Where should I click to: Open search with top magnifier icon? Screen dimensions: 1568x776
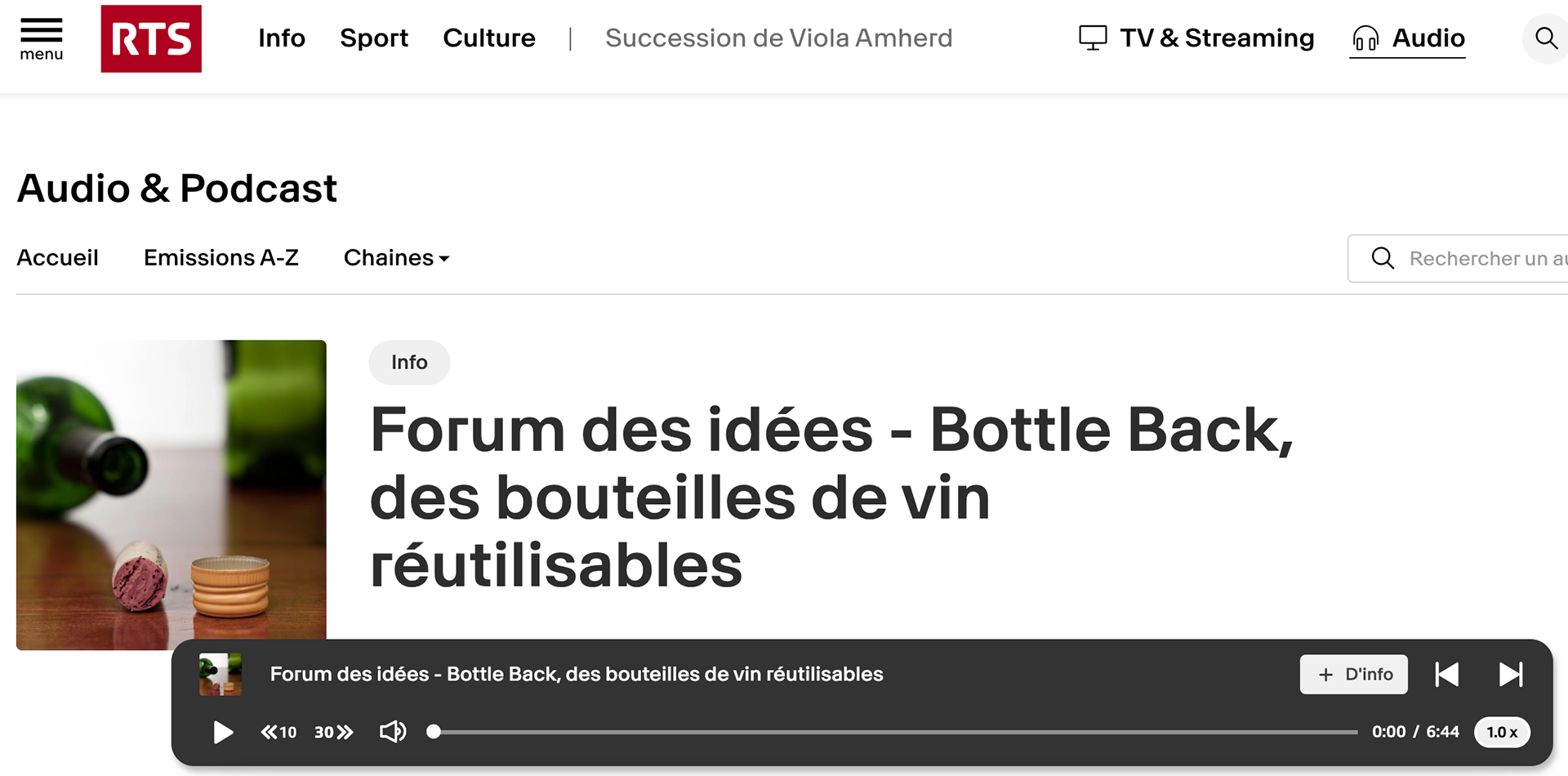tap(1545, 38)
